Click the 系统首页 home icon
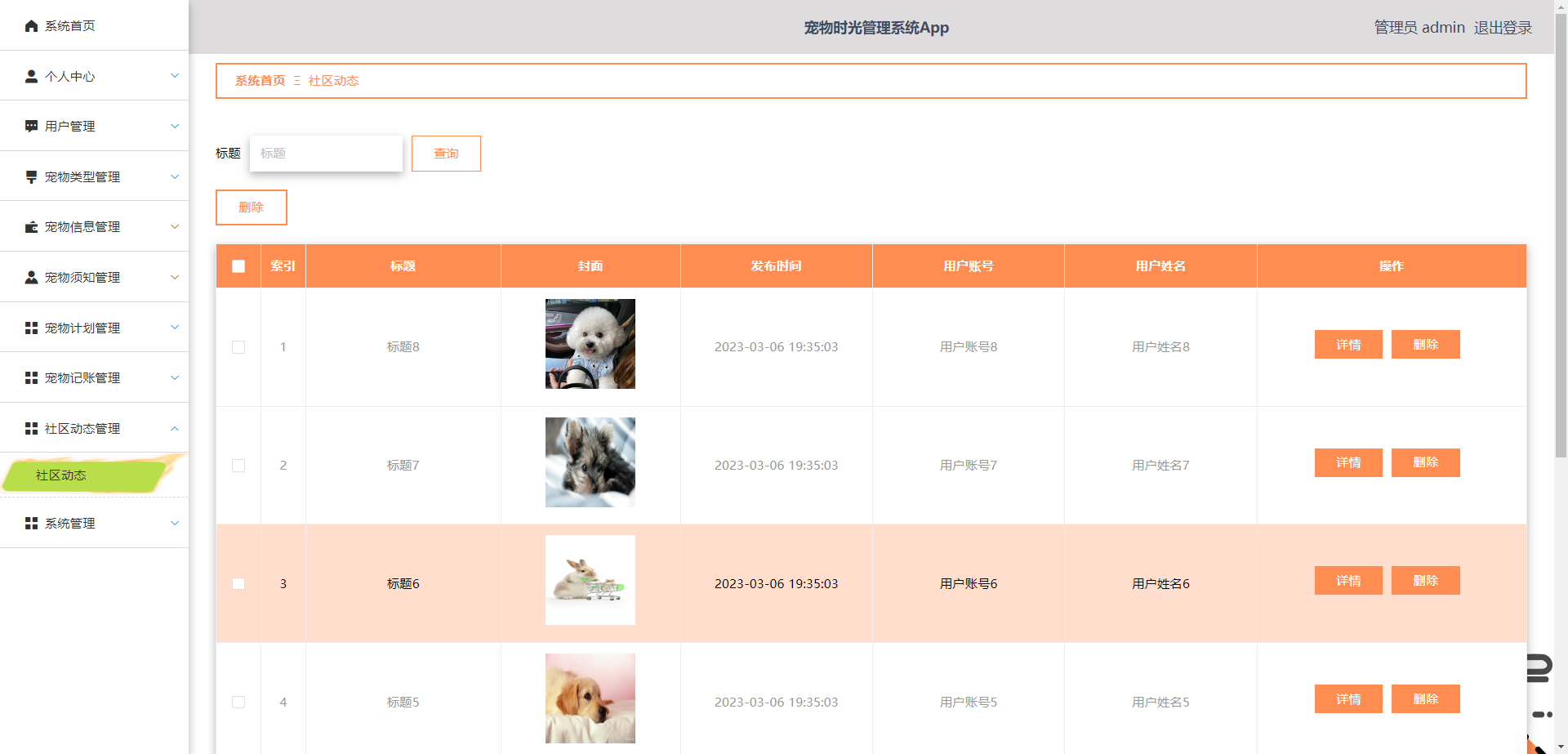1568x754 pixels. coord(31,25)
